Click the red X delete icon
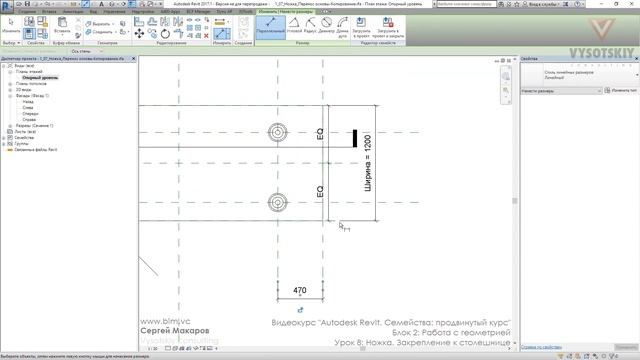This screenshot has height=360, width=640. tap(206, 36)
